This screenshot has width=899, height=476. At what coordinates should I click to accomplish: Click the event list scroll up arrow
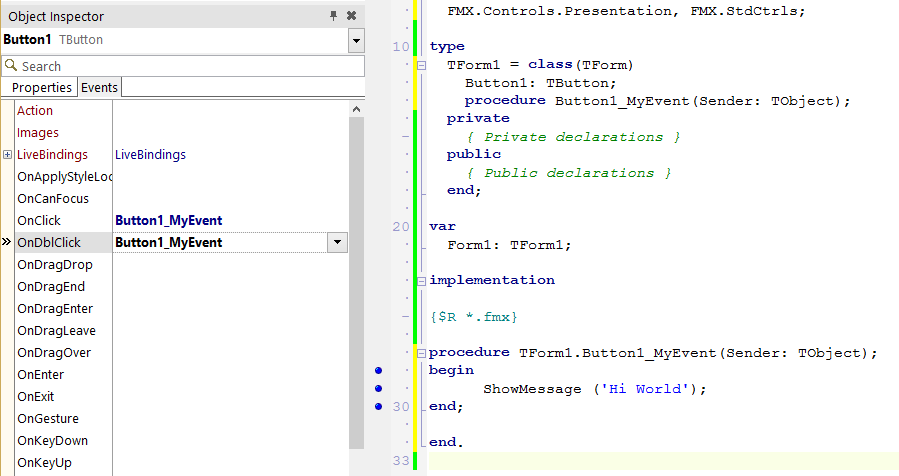356,109
